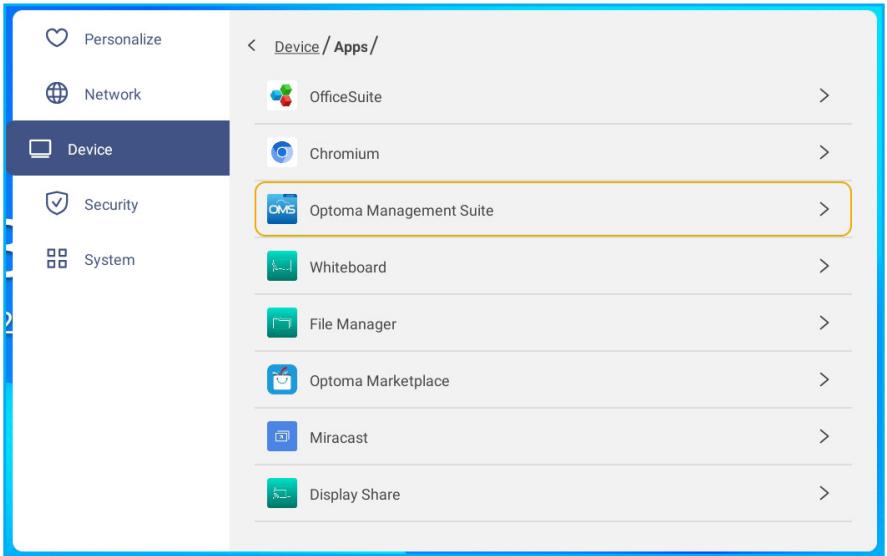Click the File Manager folder icon
Screen dimensions: 887x556
[282, 323]
